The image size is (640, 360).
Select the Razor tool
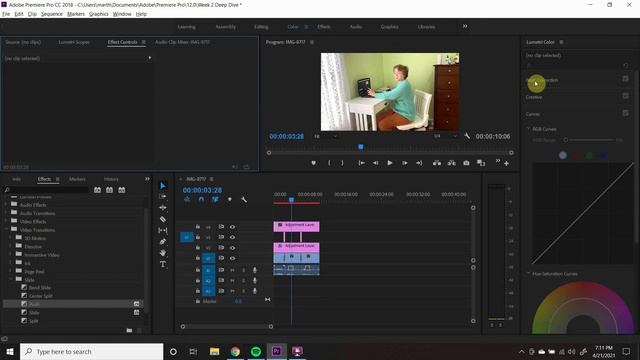point(162,219)
